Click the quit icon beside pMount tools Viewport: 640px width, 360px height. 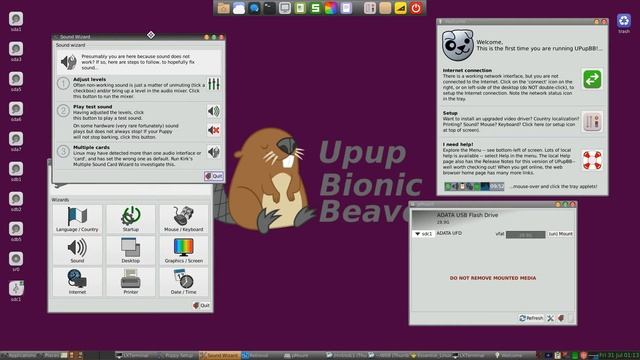[x=561, y=318]
